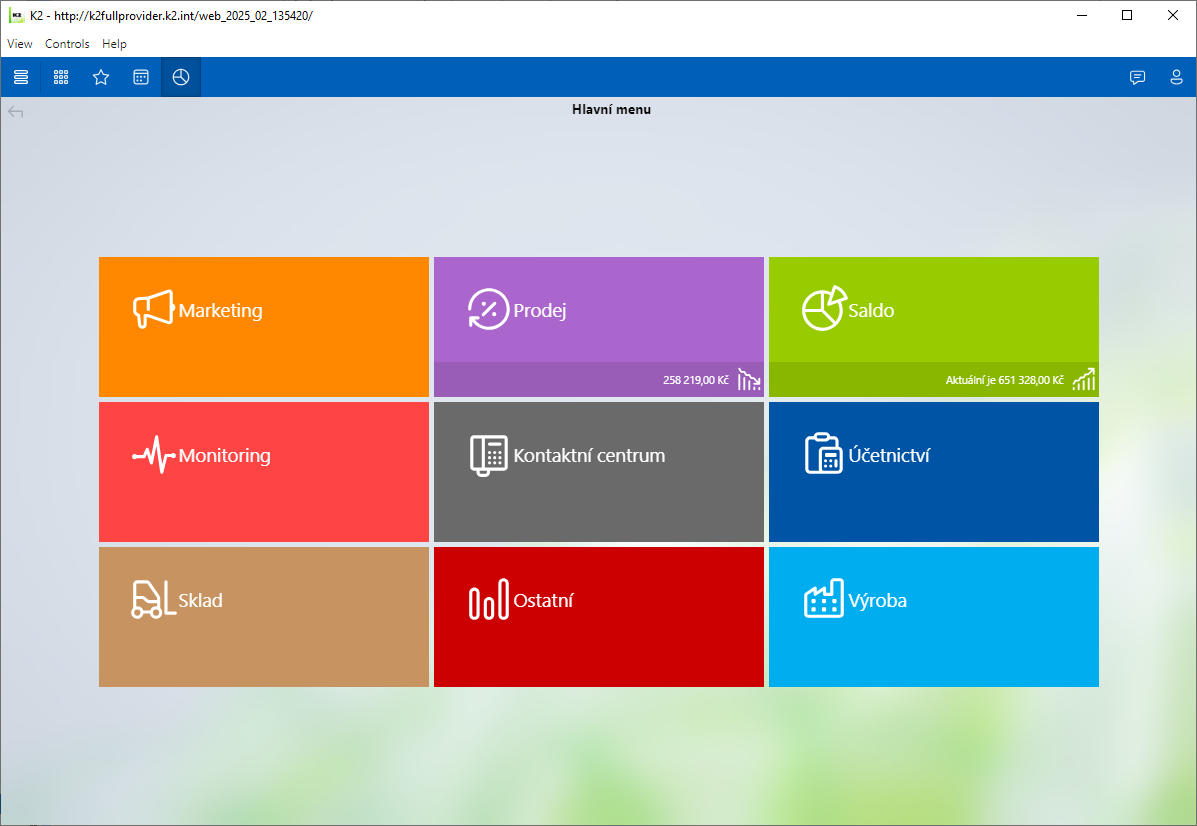Open the Monitoring tile label
The image size is (1197, 826).
coord(224,456)
